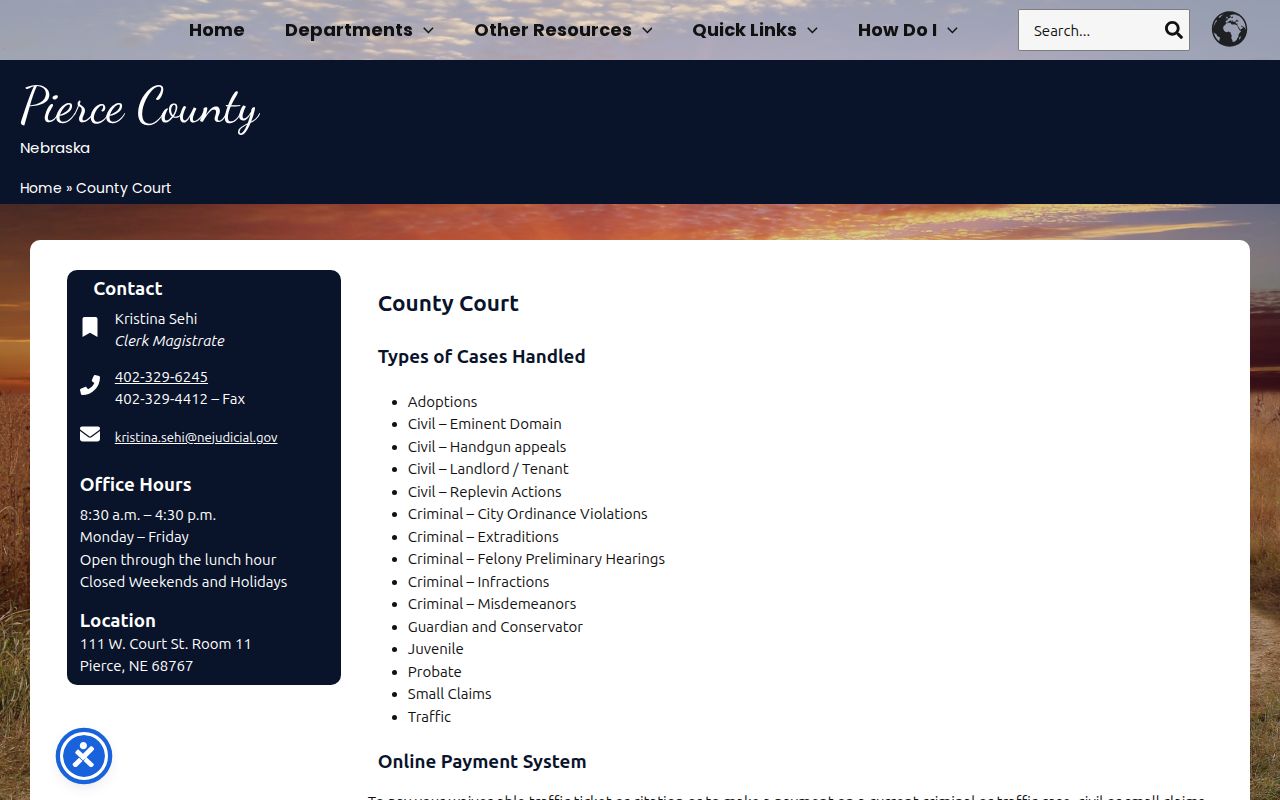Expand the Quick Links dropdown
This screenshot has width=1280, height=800.
tap(755, 30)
